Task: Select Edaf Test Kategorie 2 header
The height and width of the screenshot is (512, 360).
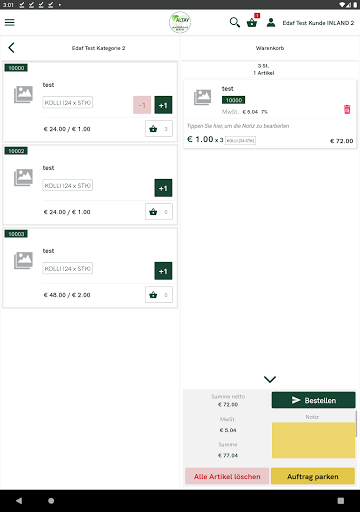Action: tap(99, 48)
